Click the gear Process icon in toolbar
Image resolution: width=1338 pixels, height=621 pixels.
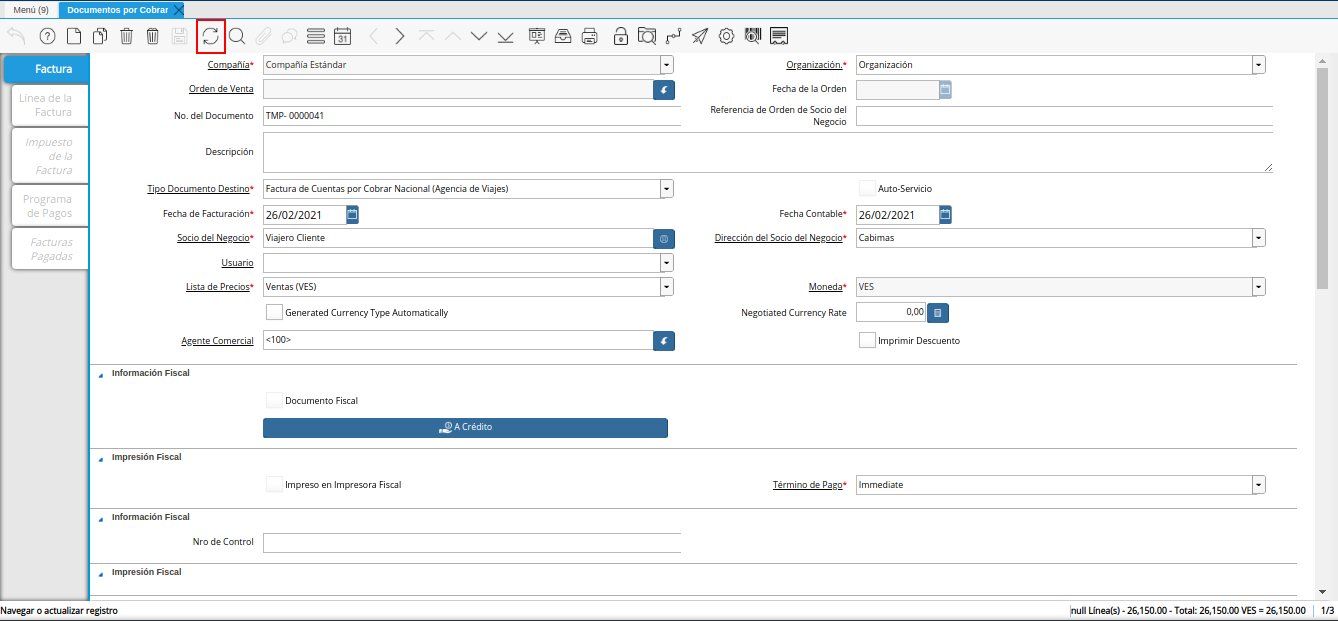727,37
